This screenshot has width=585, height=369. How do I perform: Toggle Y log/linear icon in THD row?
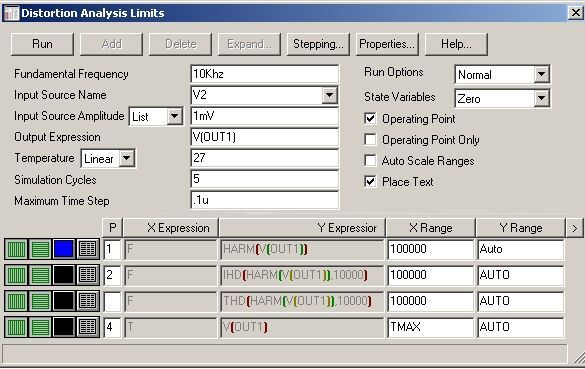40,301
